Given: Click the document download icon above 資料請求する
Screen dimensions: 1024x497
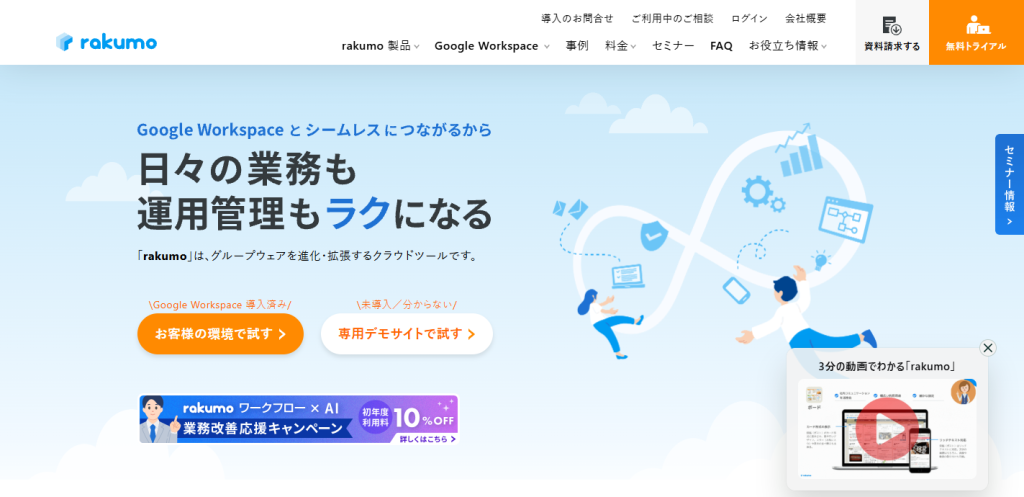Looking at the screenshot, I should tap(891, 25).
